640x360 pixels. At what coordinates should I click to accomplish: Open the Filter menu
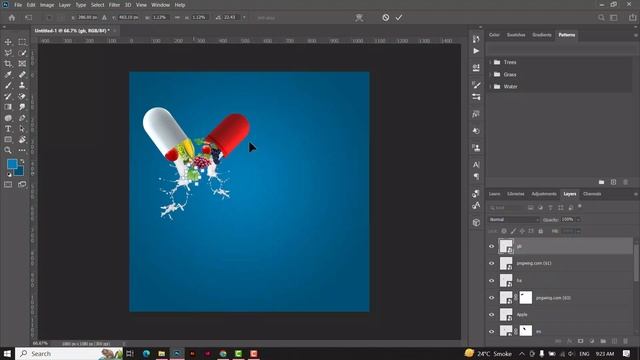click(x=114, y=5)
